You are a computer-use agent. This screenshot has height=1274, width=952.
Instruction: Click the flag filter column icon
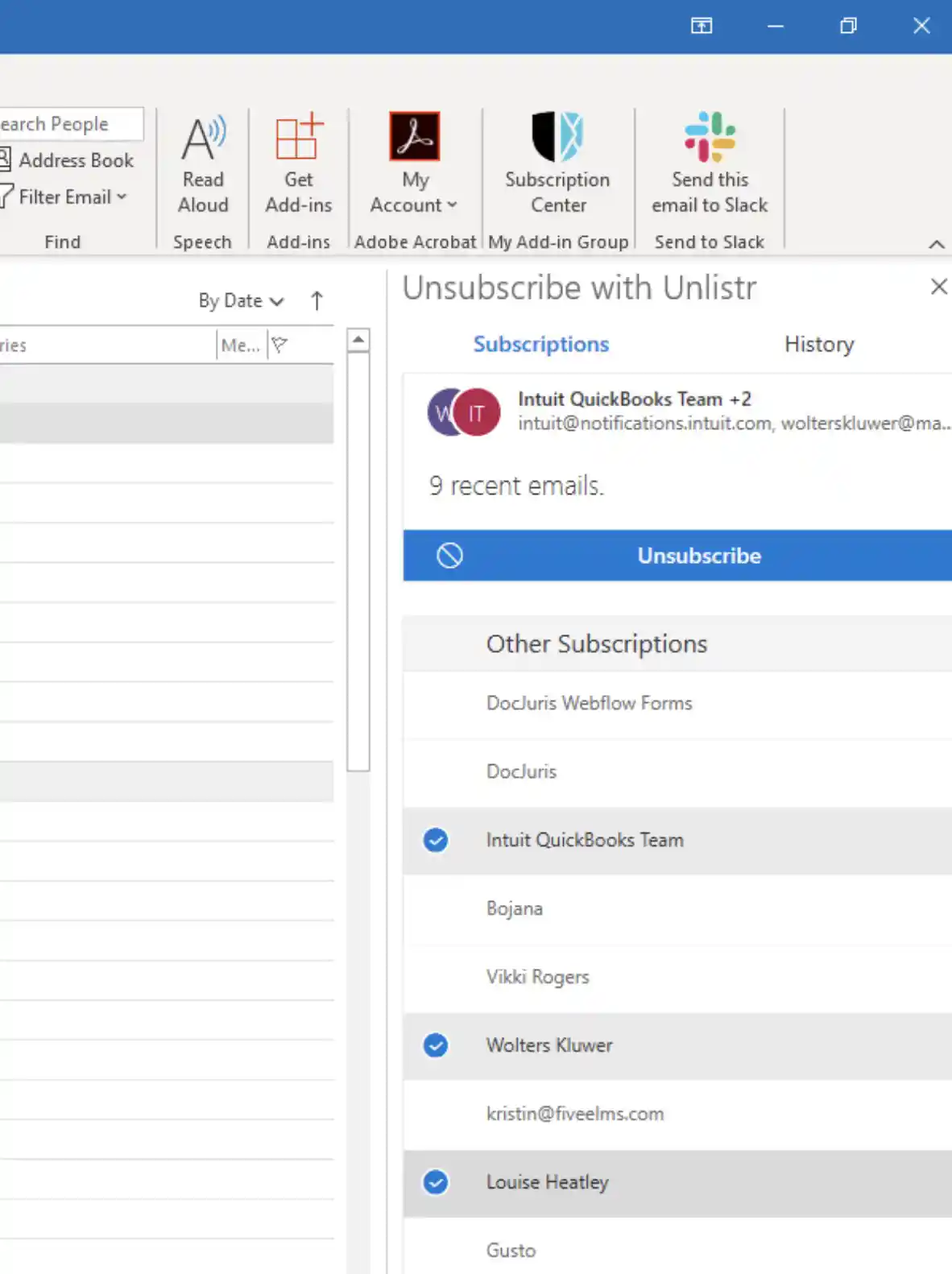pos(279,345)
